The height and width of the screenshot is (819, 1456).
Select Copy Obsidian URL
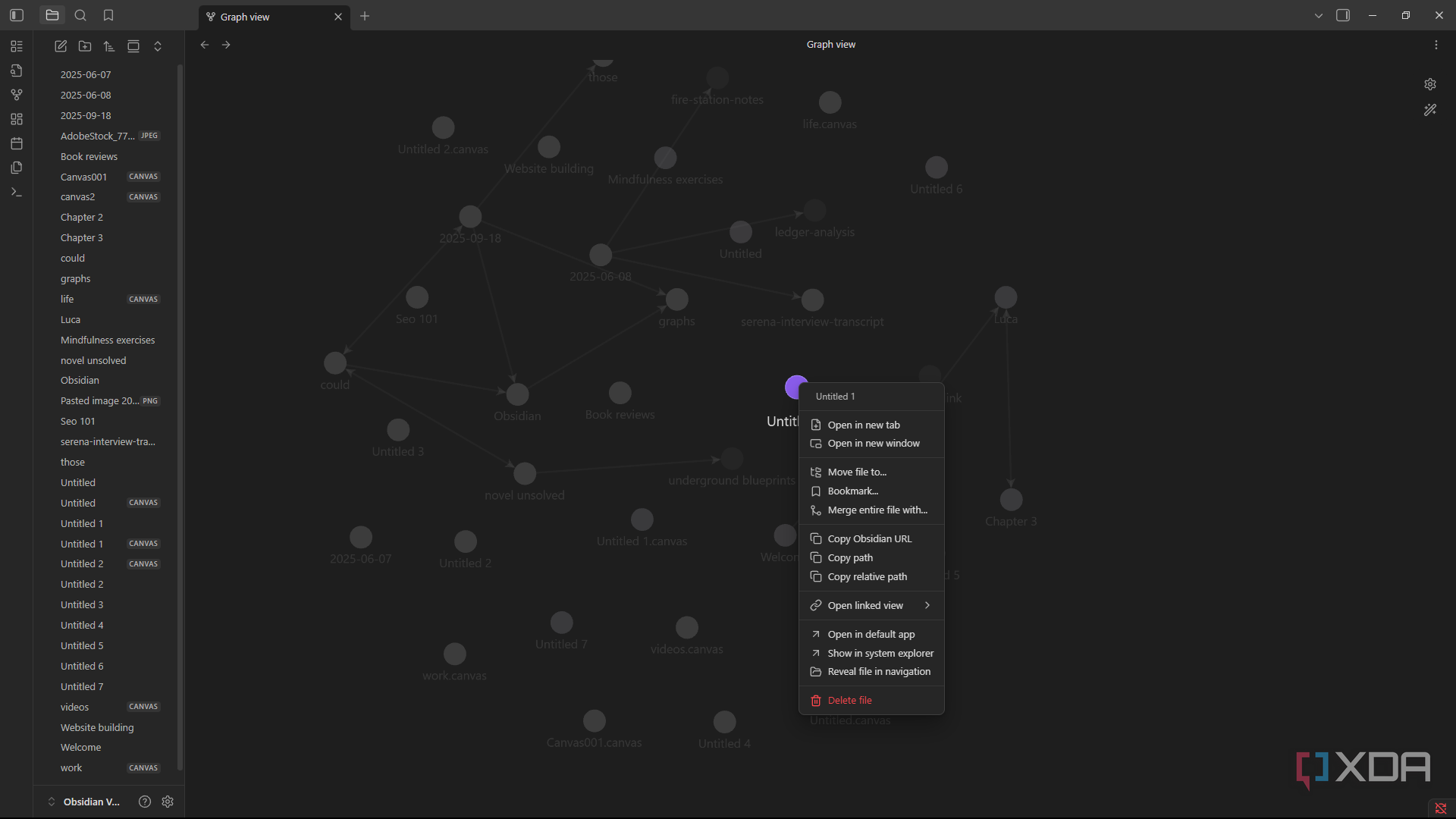click(x=871, y=538)
